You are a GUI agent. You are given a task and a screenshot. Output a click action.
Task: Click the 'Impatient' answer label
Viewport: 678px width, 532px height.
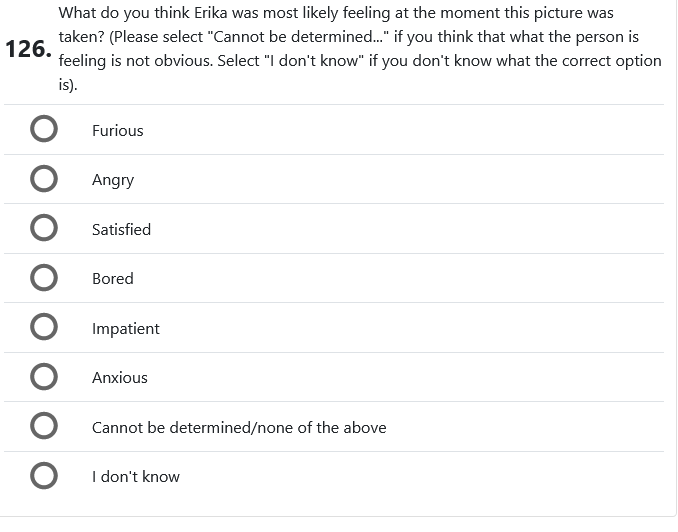(125, 328)
